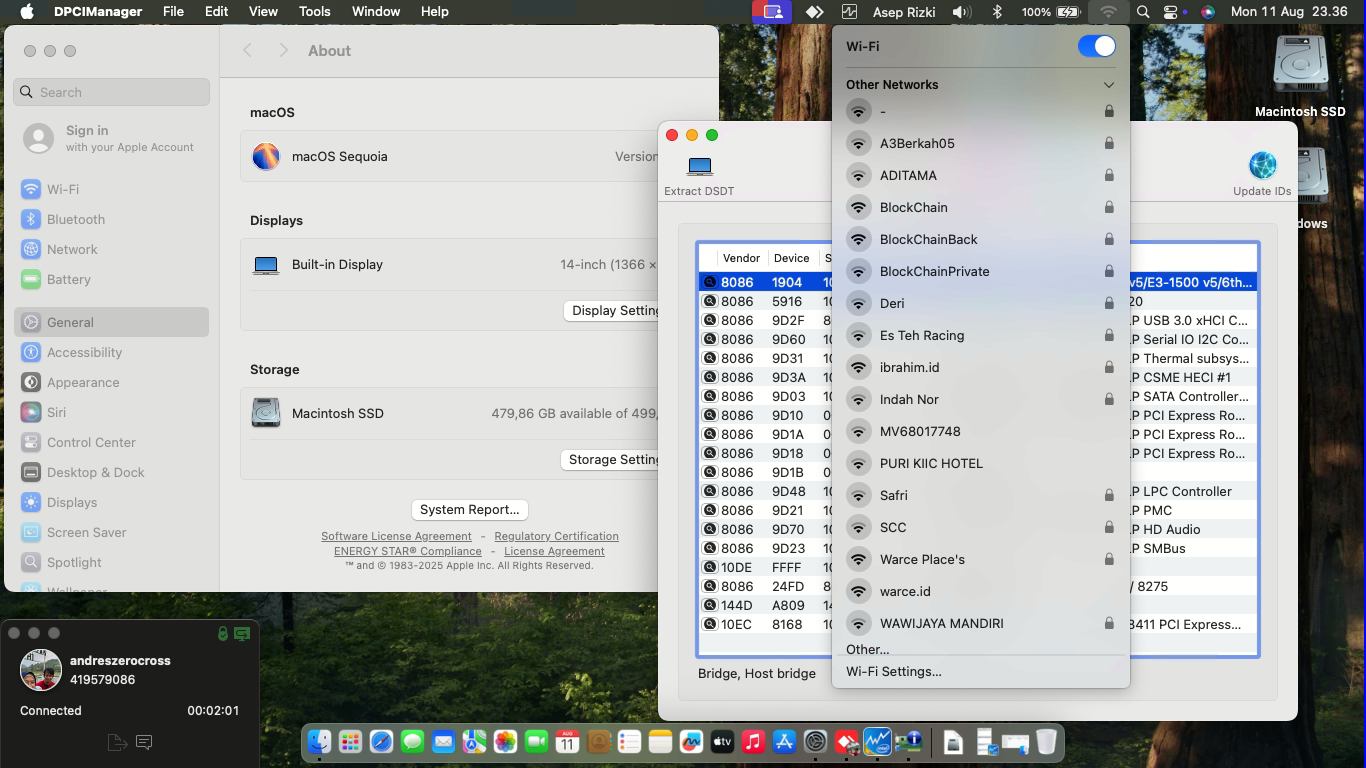Open Wi-Fi Settings from the dropdown
The height and width of the screenshot is (768, 1366).
click(893, 671)
